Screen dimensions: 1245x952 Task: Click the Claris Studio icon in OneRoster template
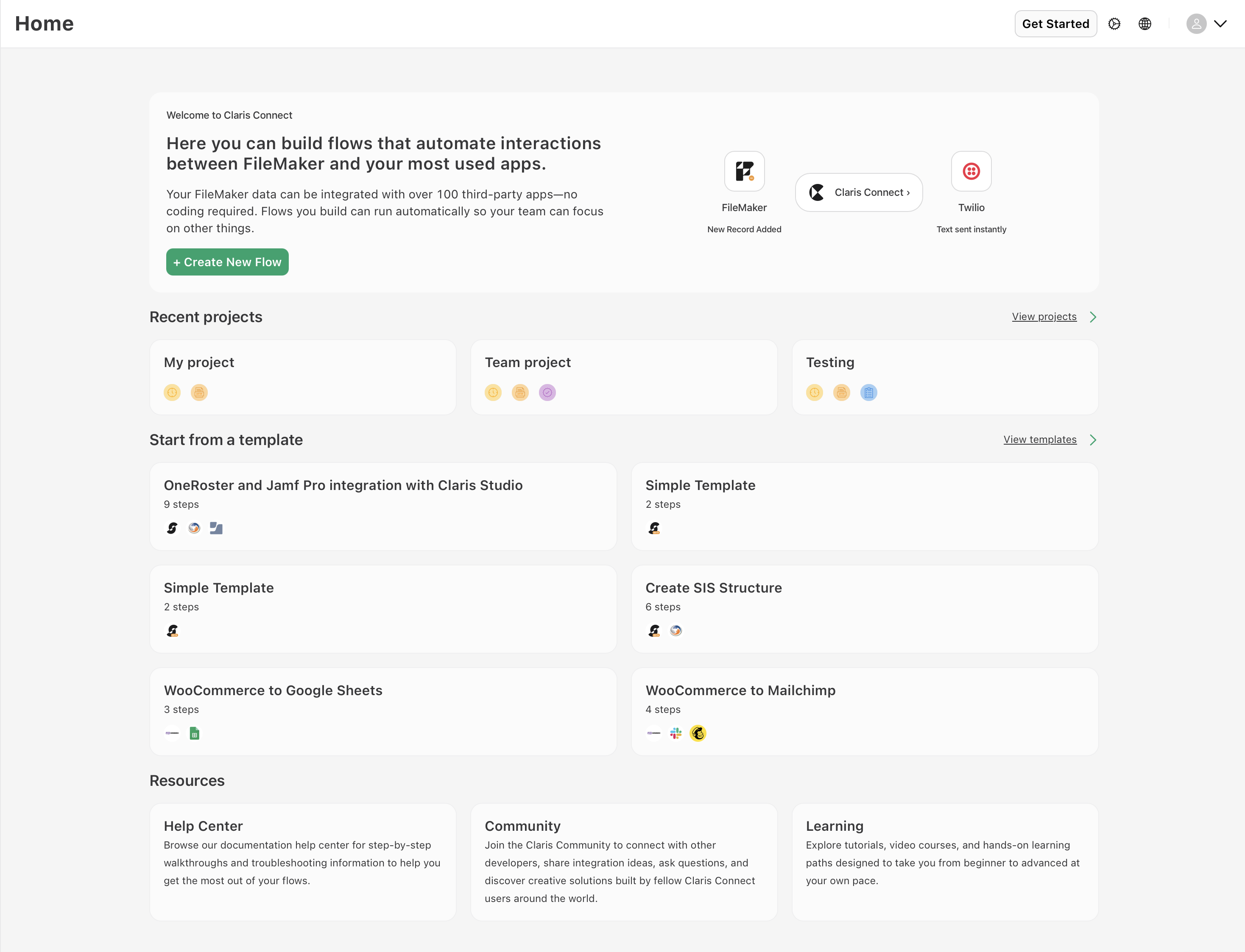(x=172, y=528)
